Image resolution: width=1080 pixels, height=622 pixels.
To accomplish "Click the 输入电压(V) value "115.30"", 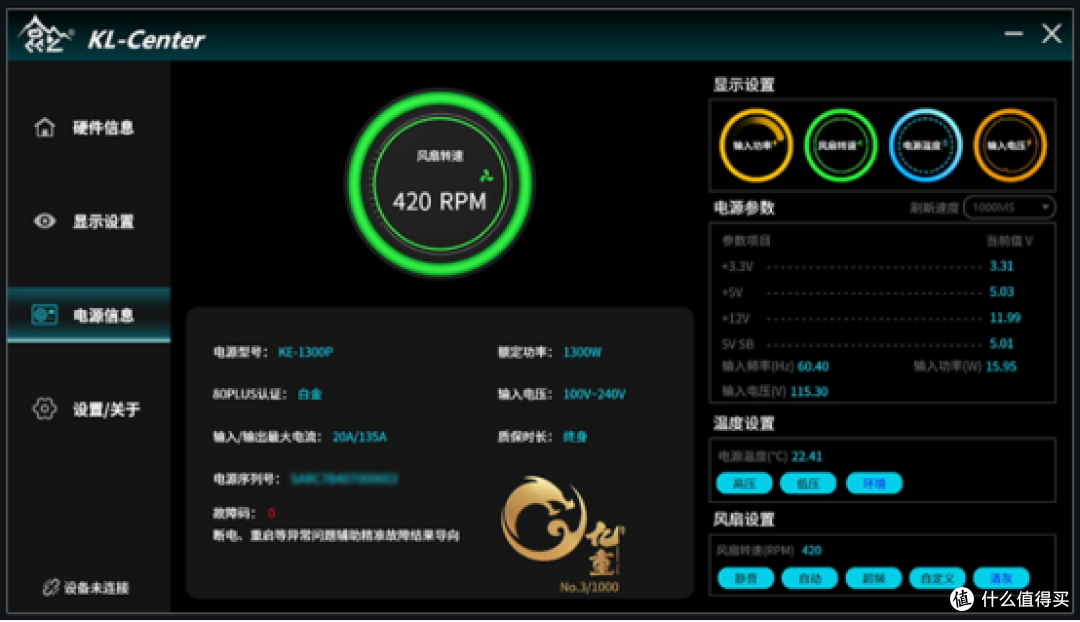I will (809, 392).
